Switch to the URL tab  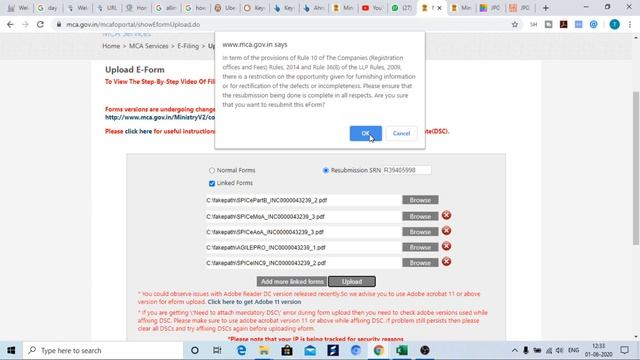tap(107, 8)
